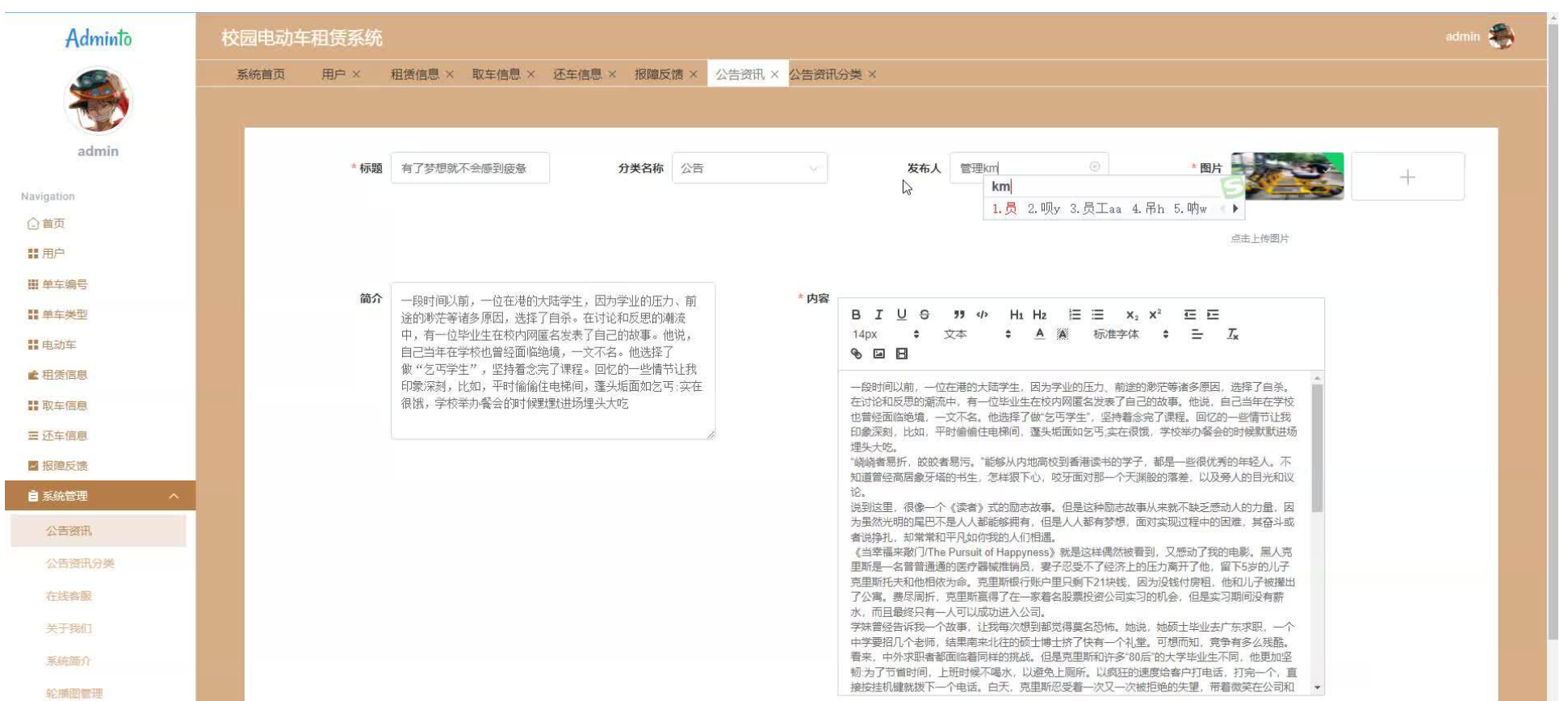Show more IME candidates arrow
Viewport: 1568px width, 701px height.
(x=1235, y=208)
